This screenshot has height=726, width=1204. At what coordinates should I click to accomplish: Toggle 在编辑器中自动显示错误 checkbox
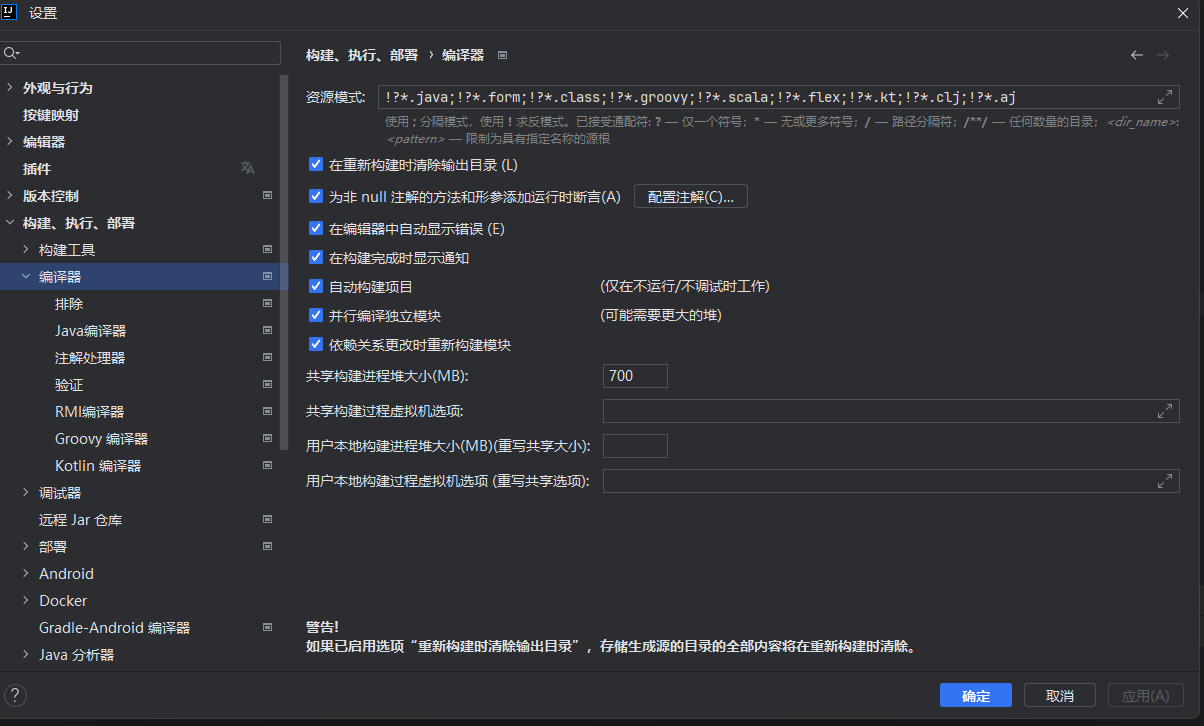click(316, 228)
